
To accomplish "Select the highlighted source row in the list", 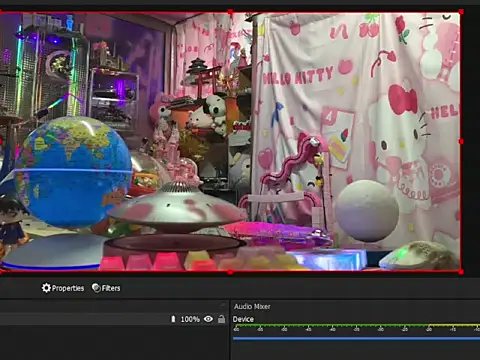I will pos(113,319).
